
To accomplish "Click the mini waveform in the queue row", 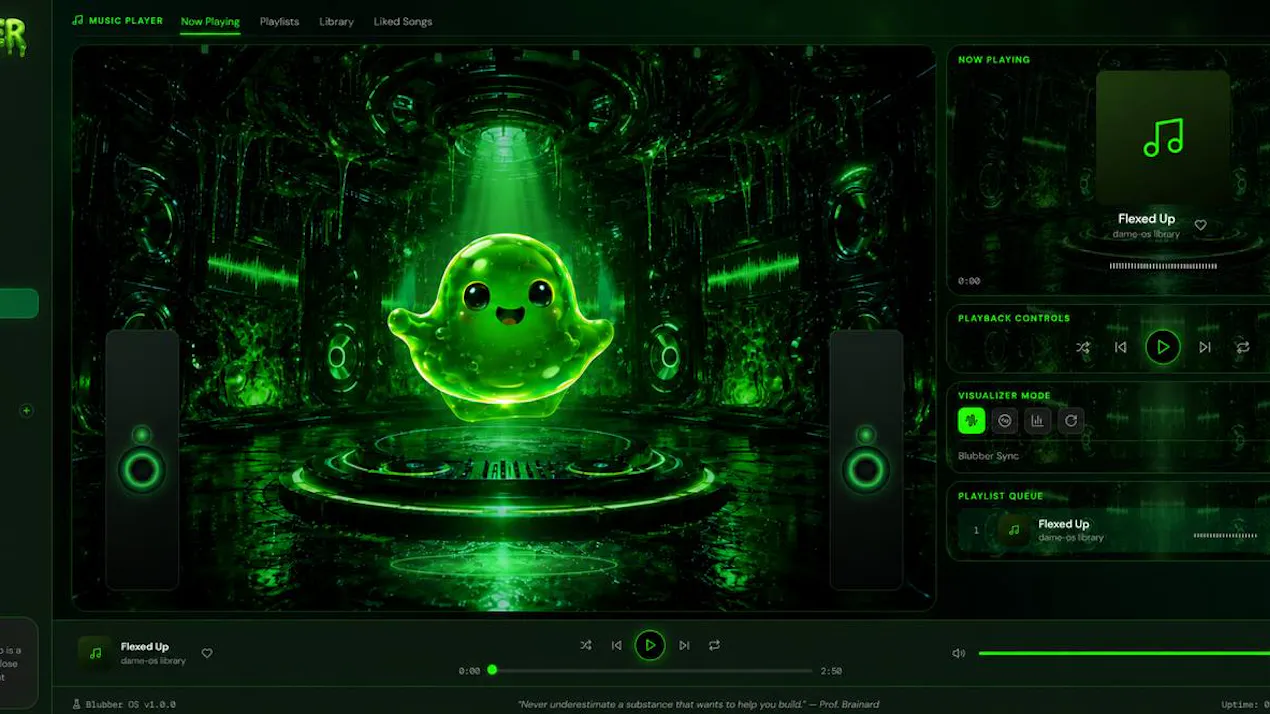I will coord(1226,535).
